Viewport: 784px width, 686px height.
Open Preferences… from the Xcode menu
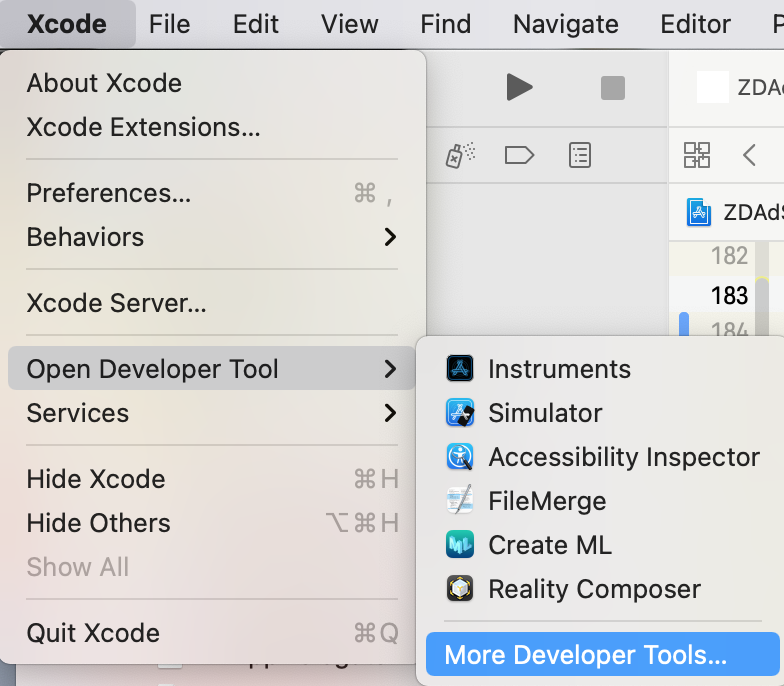coord(212,193)
